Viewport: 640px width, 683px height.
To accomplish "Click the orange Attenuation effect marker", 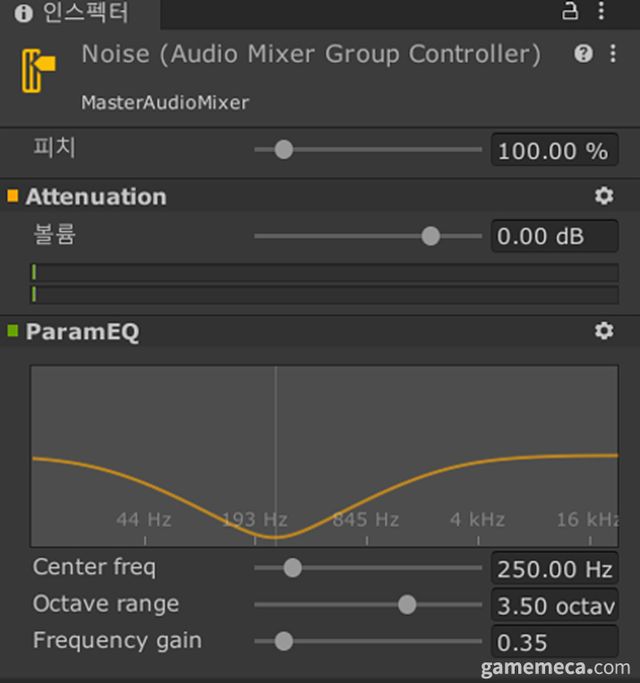I will 13,196.
